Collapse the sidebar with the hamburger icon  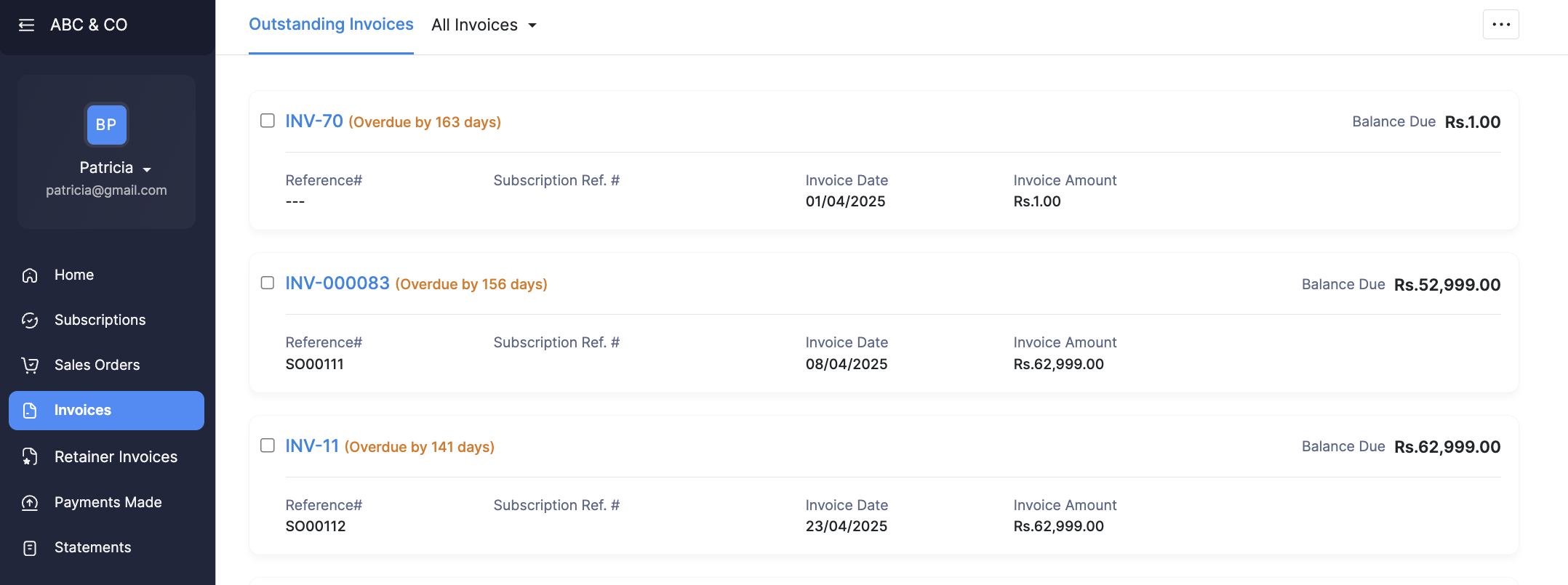point(26,25)
